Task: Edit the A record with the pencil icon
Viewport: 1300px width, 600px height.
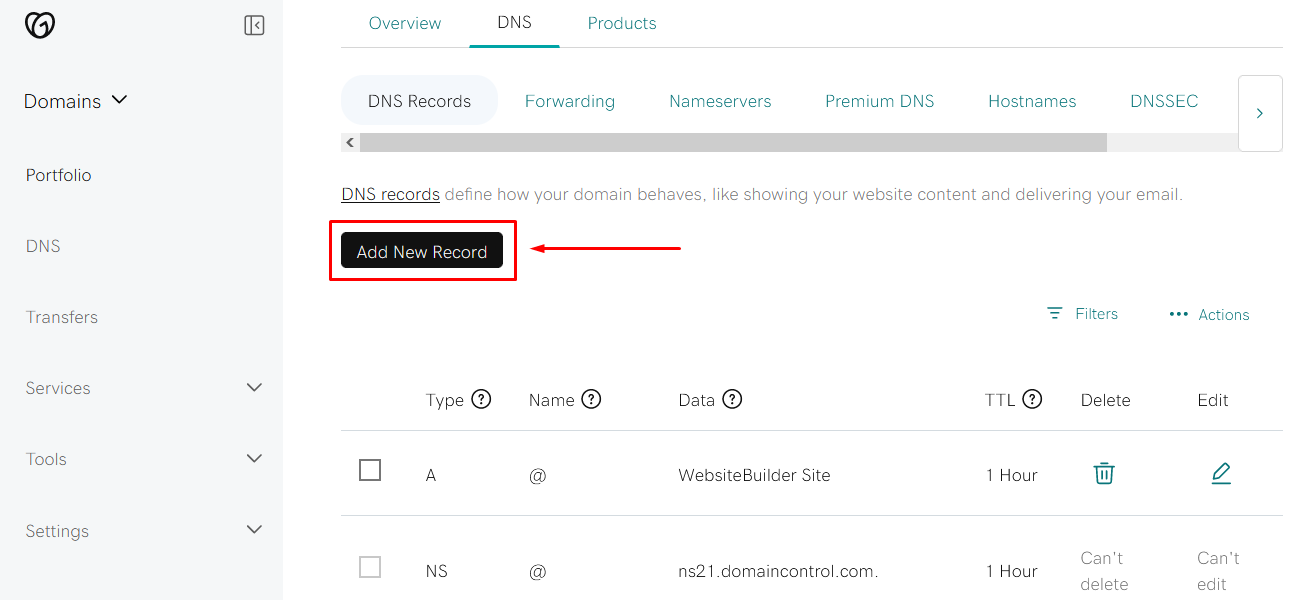Action: (x=1221, y=473)
